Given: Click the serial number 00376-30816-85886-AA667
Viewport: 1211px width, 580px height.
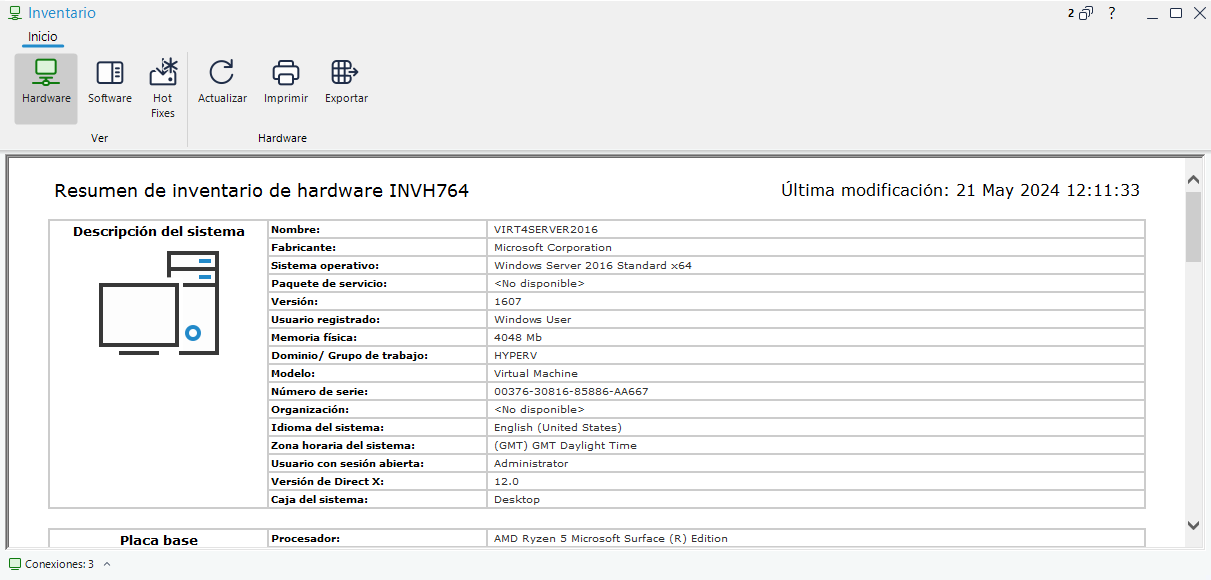Looking at the screenshot, I should (571, 392).
